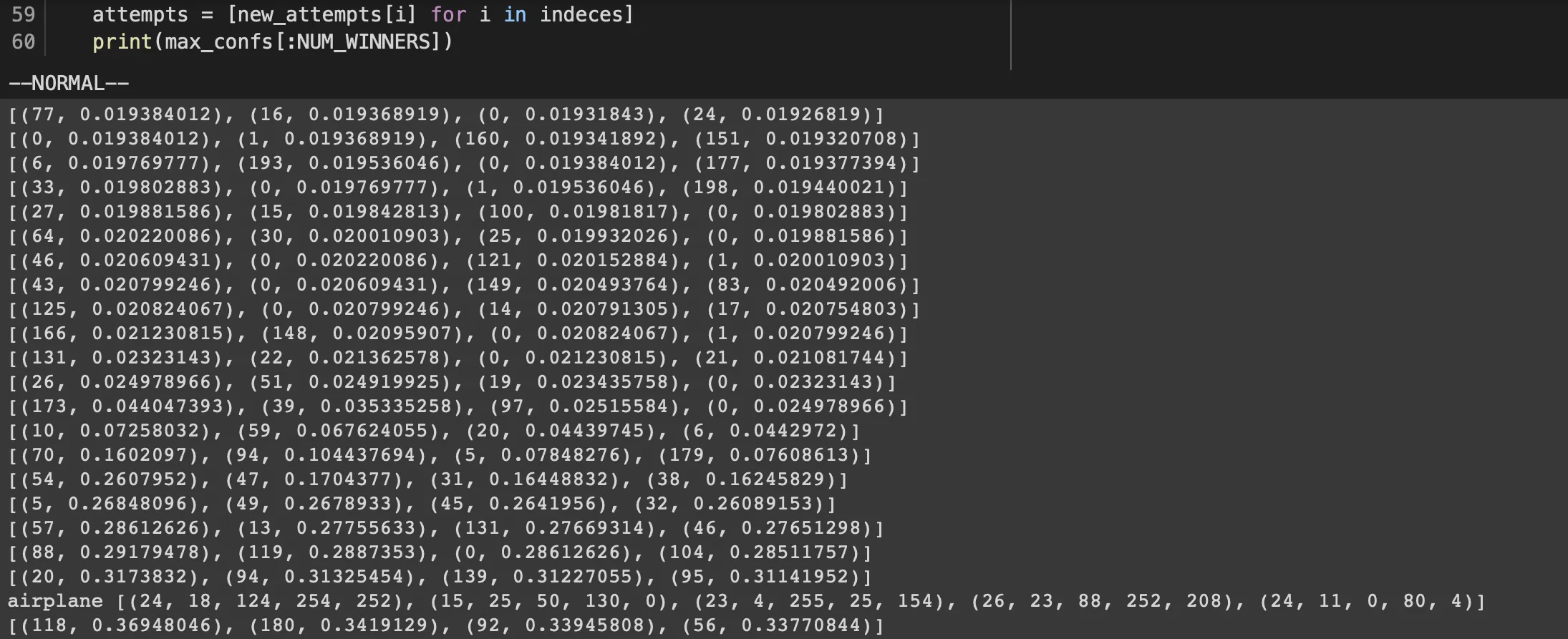
Task: Click the --NORMAL-- vim mode indicator
Action: click(x=69, y=83)
